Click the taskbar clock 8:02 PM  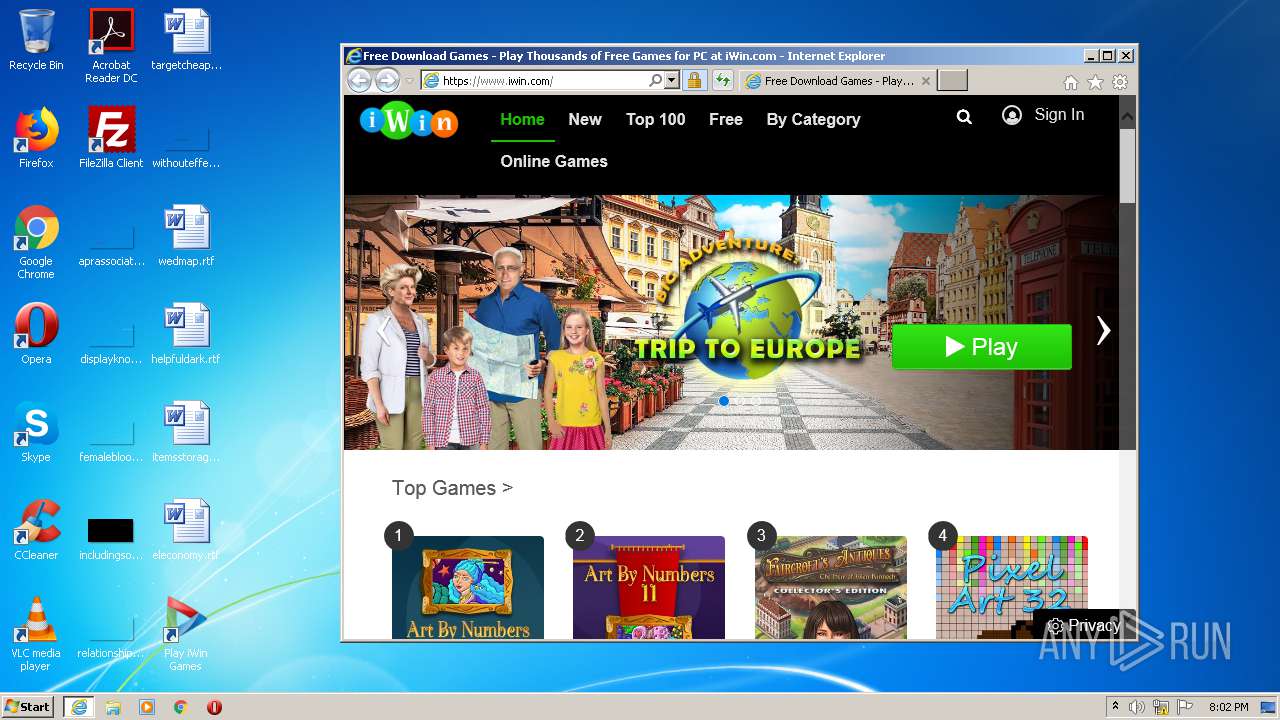[x=1228, y=707]
